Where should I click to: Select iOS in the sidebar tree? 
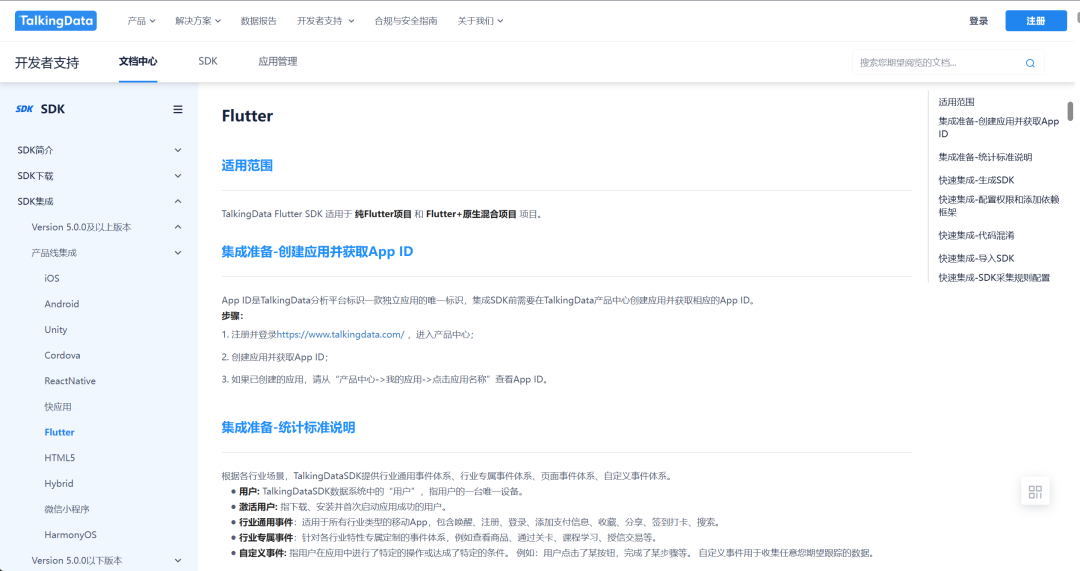(52, 278)
